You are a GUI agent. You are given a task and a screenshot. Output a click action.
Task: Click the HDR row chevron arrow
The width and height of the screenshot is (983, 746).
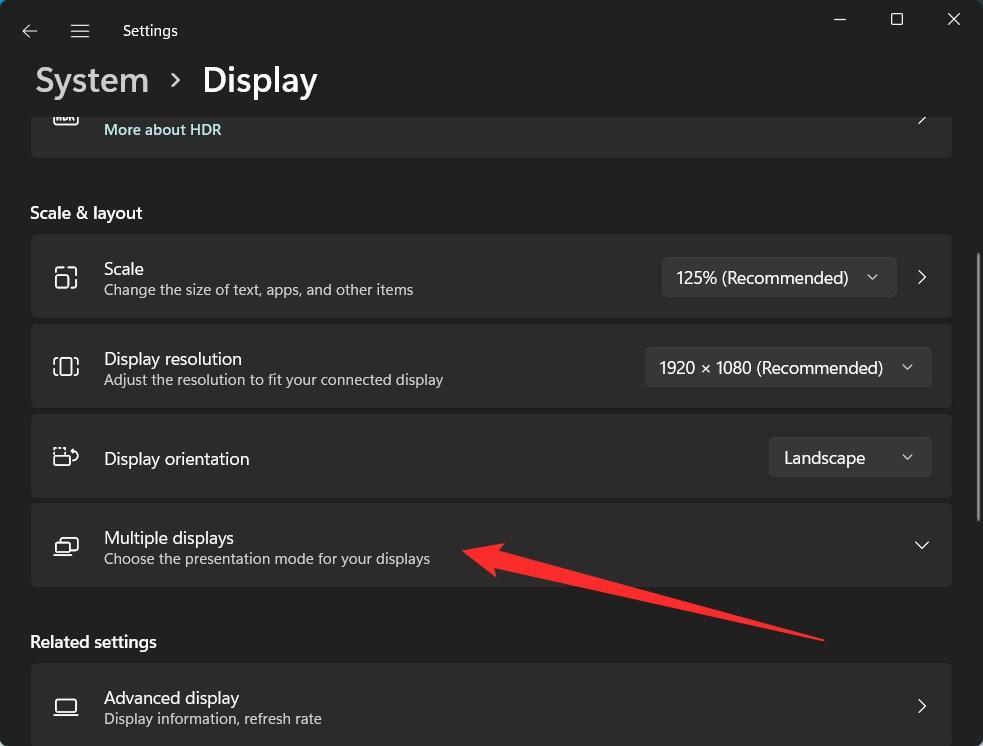pos(922,120)
